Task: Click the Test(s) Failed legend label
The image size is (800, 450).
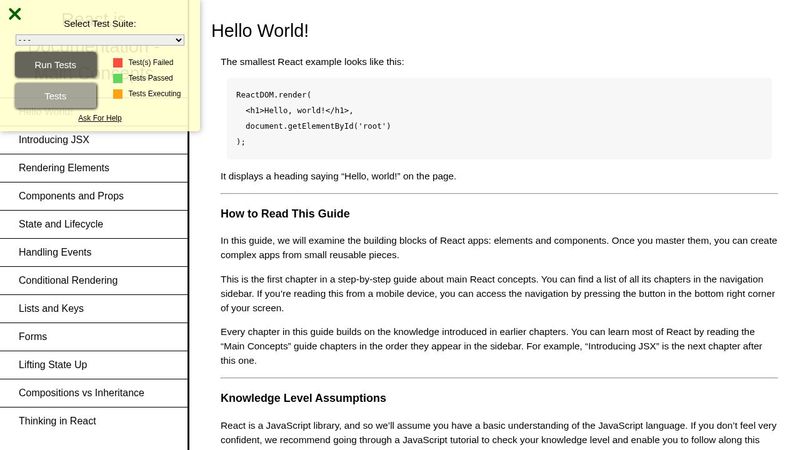Action: (x=151, y=62)
